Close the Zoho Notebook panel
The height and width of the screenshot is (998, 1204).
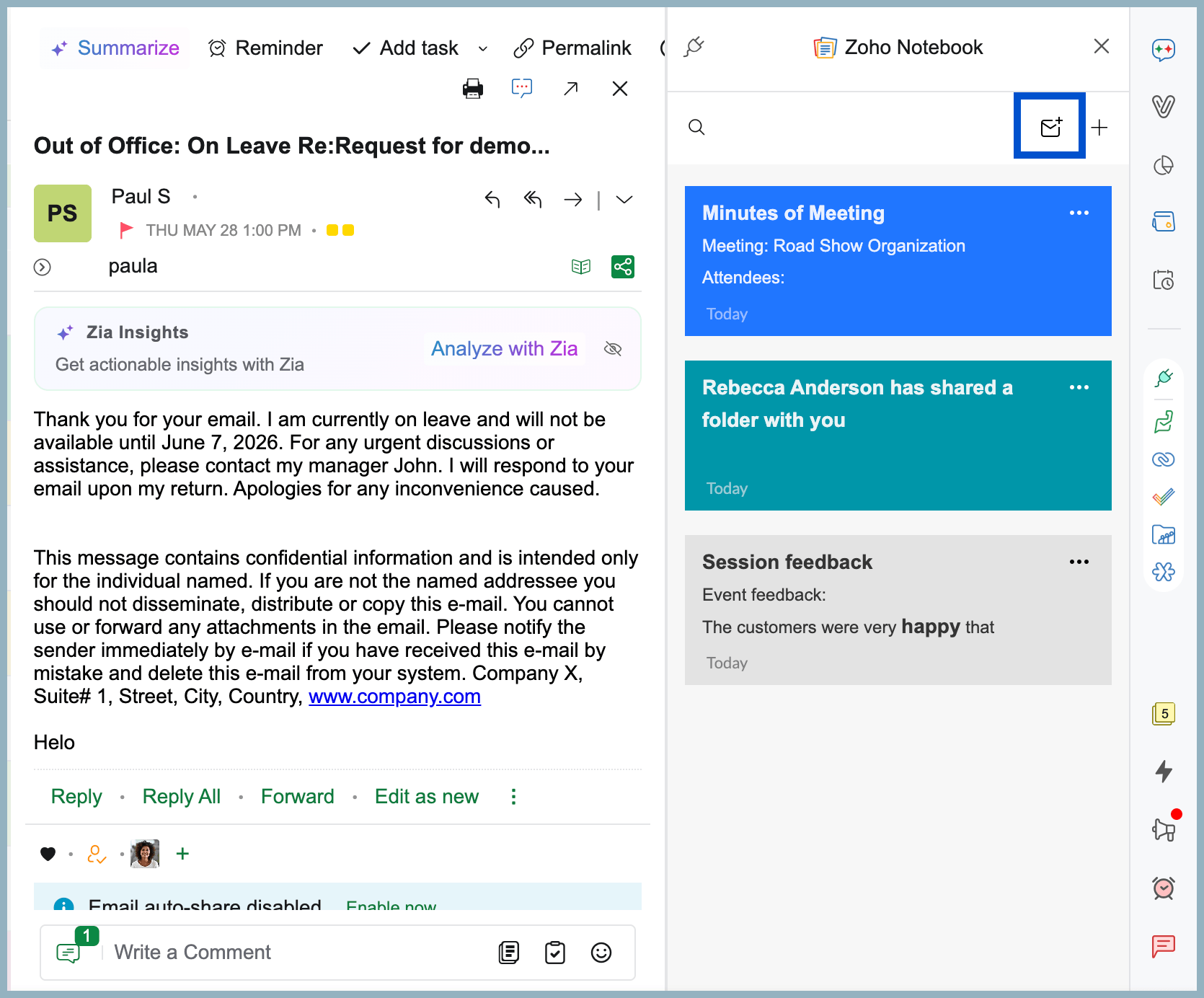[1102, 47]
